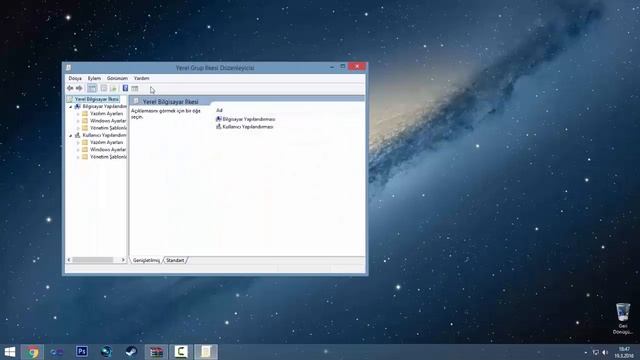Select Yönetim Şablonları under Bilgisayar Yapılandırması
This screenshot has width=640, height=360.
tap(108, 128)
